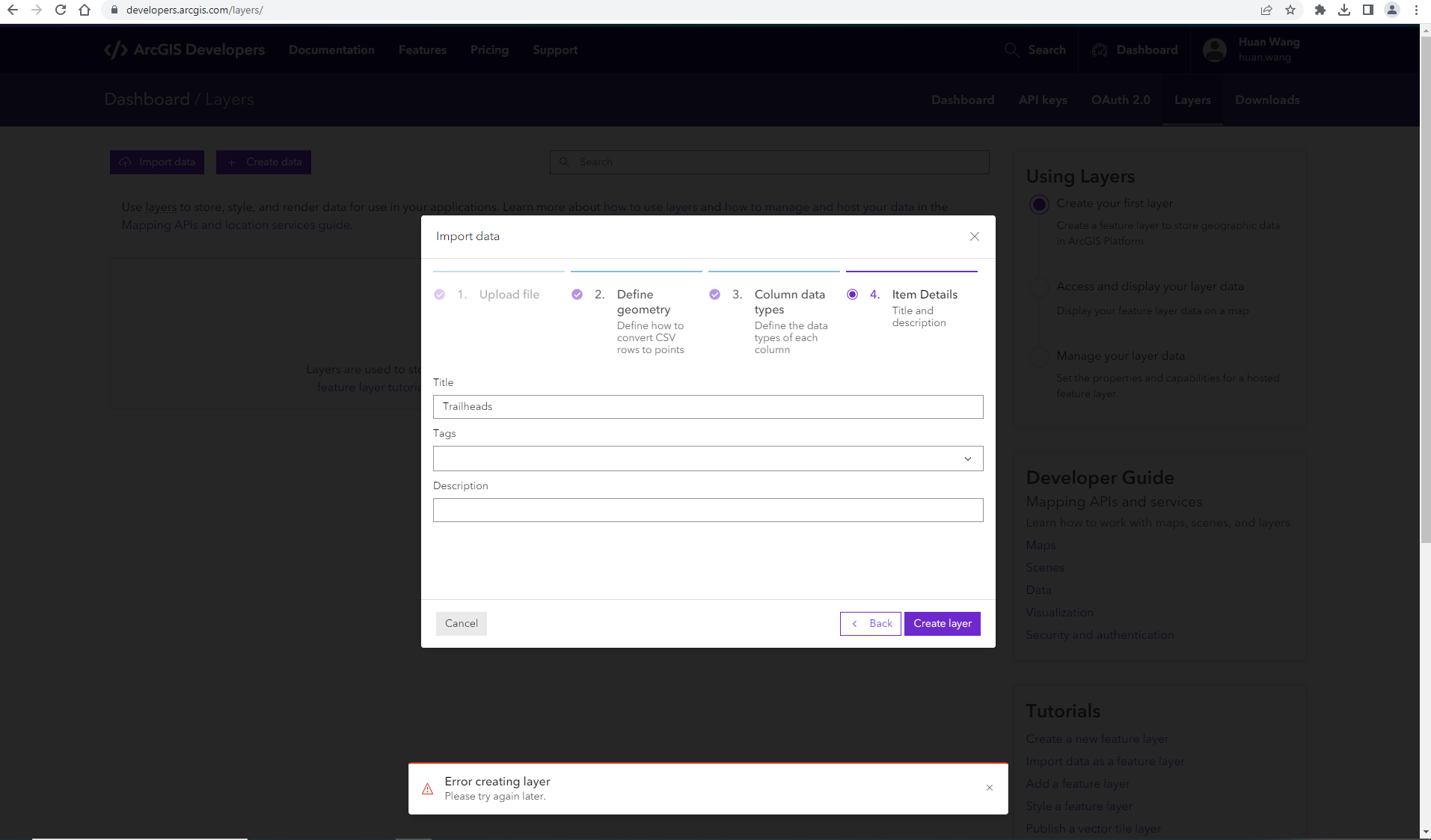Open the Scenes guide link

1045,568
